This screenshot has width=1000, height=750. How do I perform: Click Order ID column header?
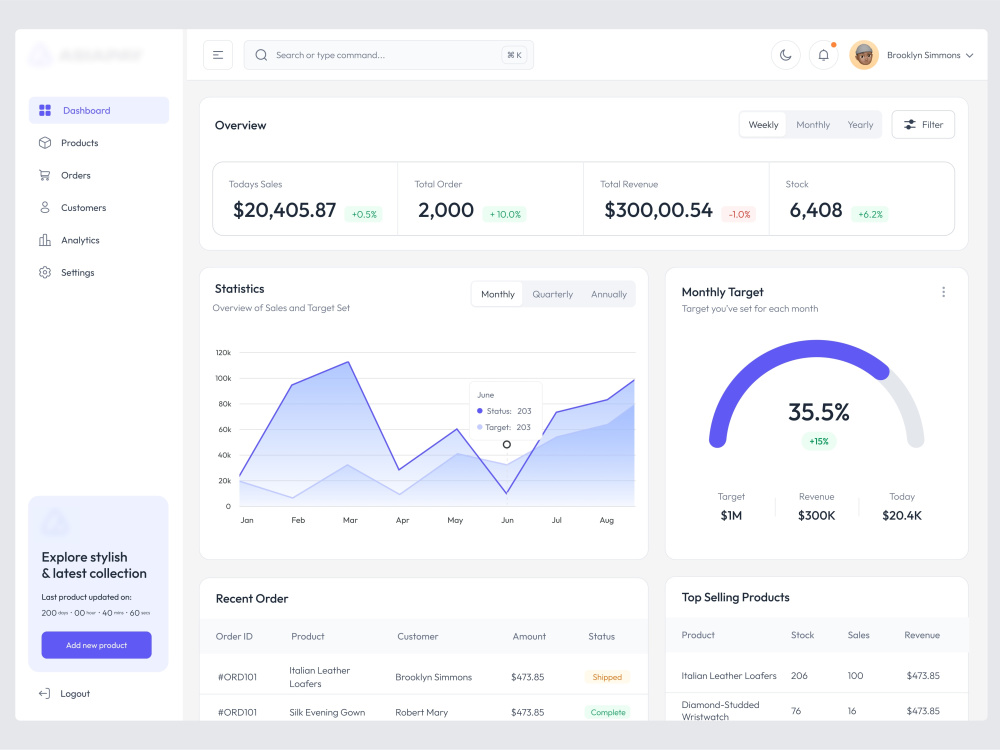click(x=234, y=636)
